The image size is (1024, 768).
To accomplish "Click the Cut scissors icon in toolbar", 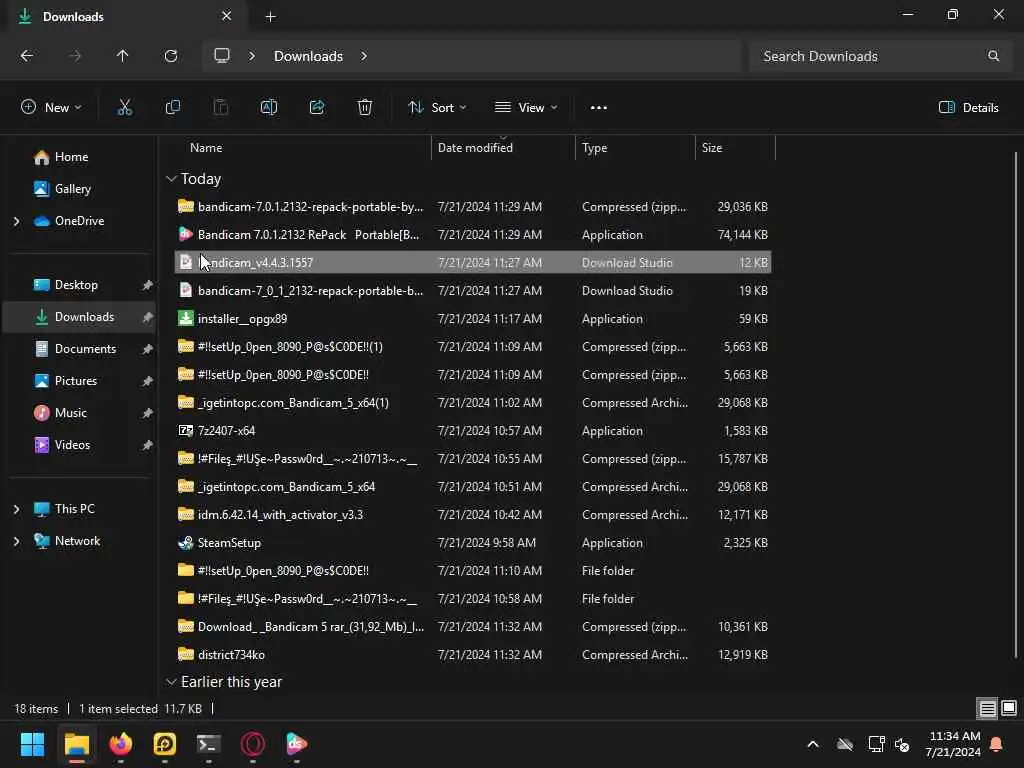I will pyautogui.click(x=124, y=108).
